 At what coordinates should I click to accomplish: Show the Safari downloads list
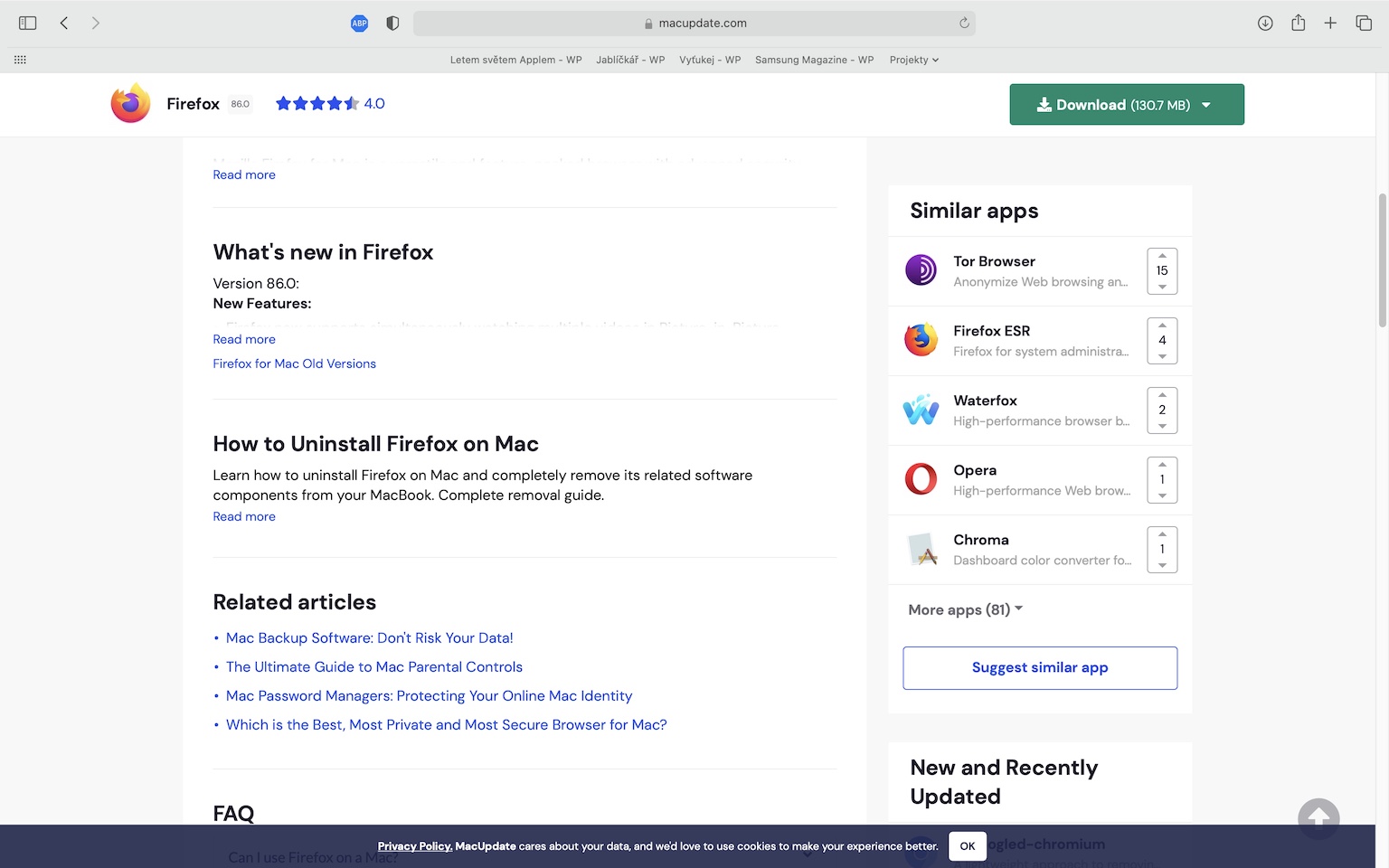coord(1265,23)
